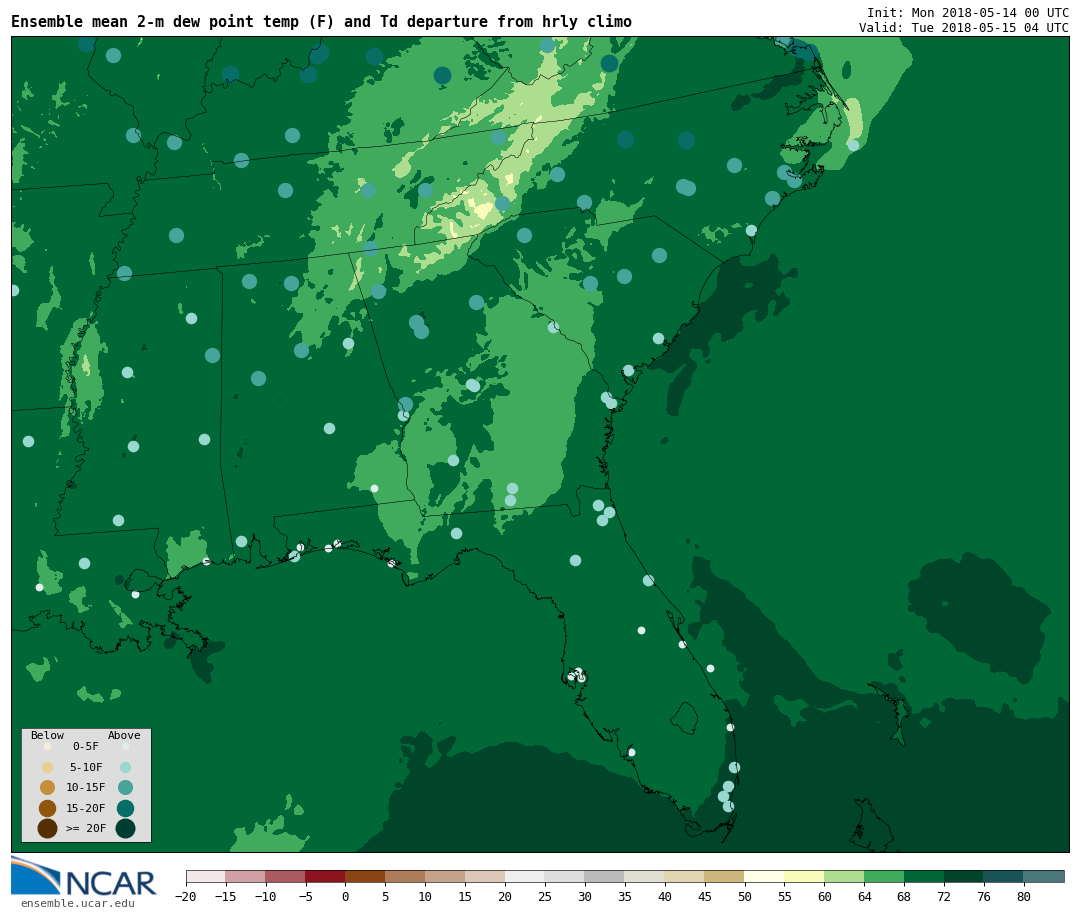
Task: Choose the pale pink colorbar swatch between -20 and -15
Action: (205, 876)
